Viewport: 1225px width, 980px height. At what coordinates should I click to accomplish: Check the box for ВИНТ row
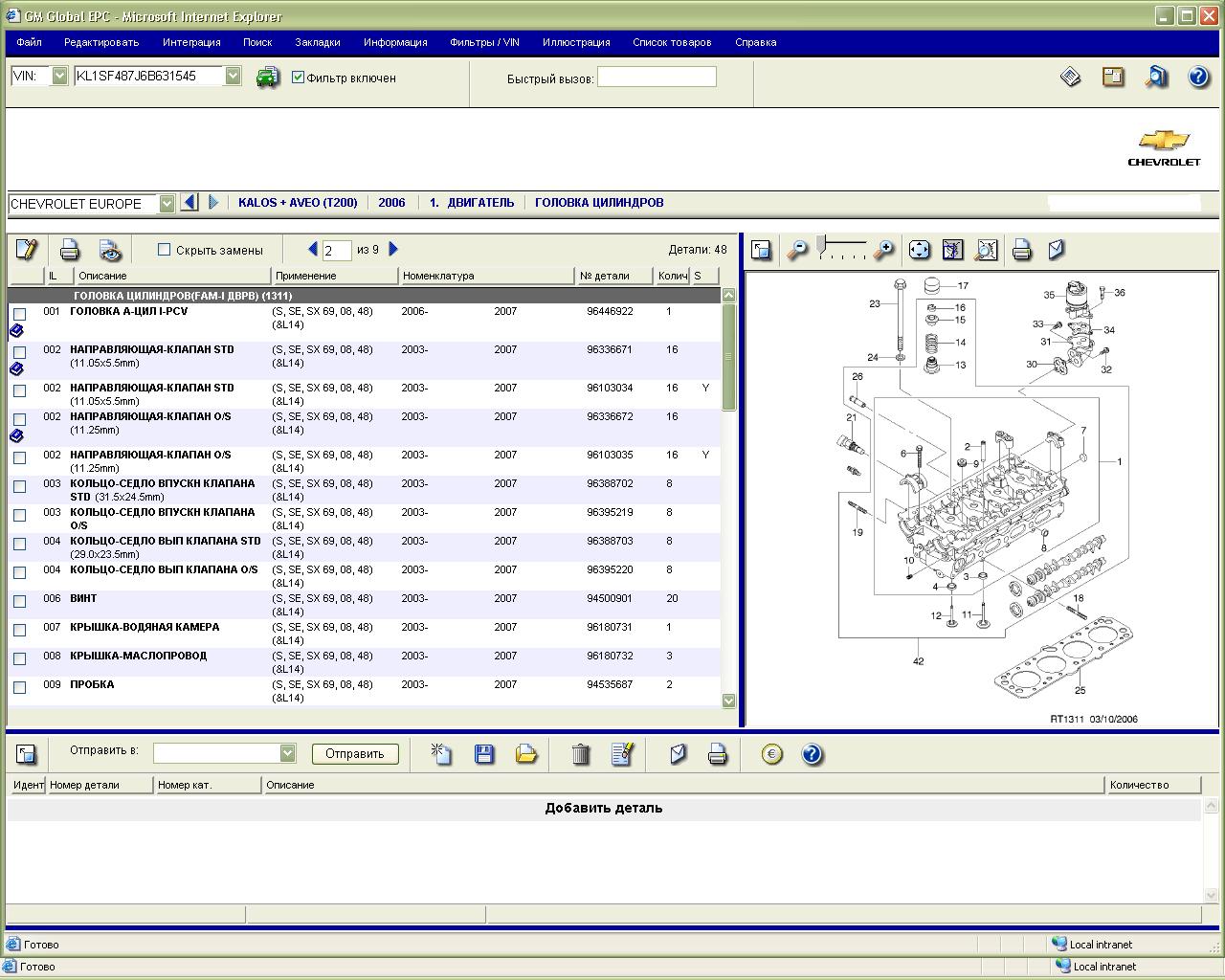click(19, 601)
